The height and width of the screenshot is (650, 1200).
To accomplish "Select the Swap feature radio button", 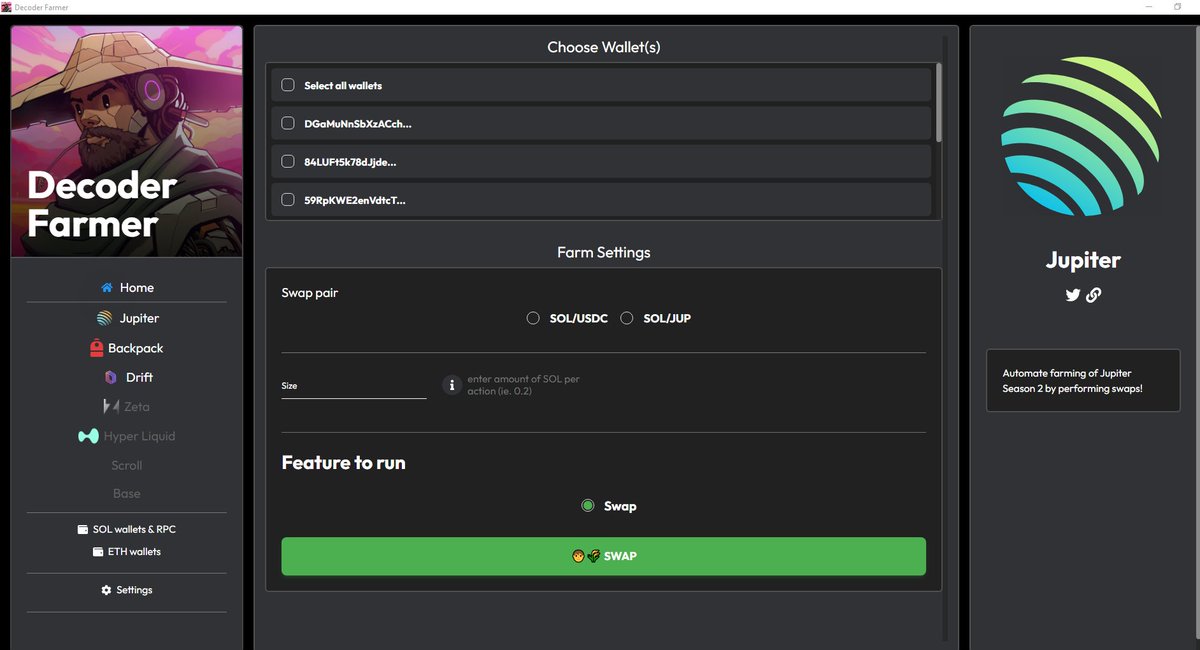I will [588, 506].
